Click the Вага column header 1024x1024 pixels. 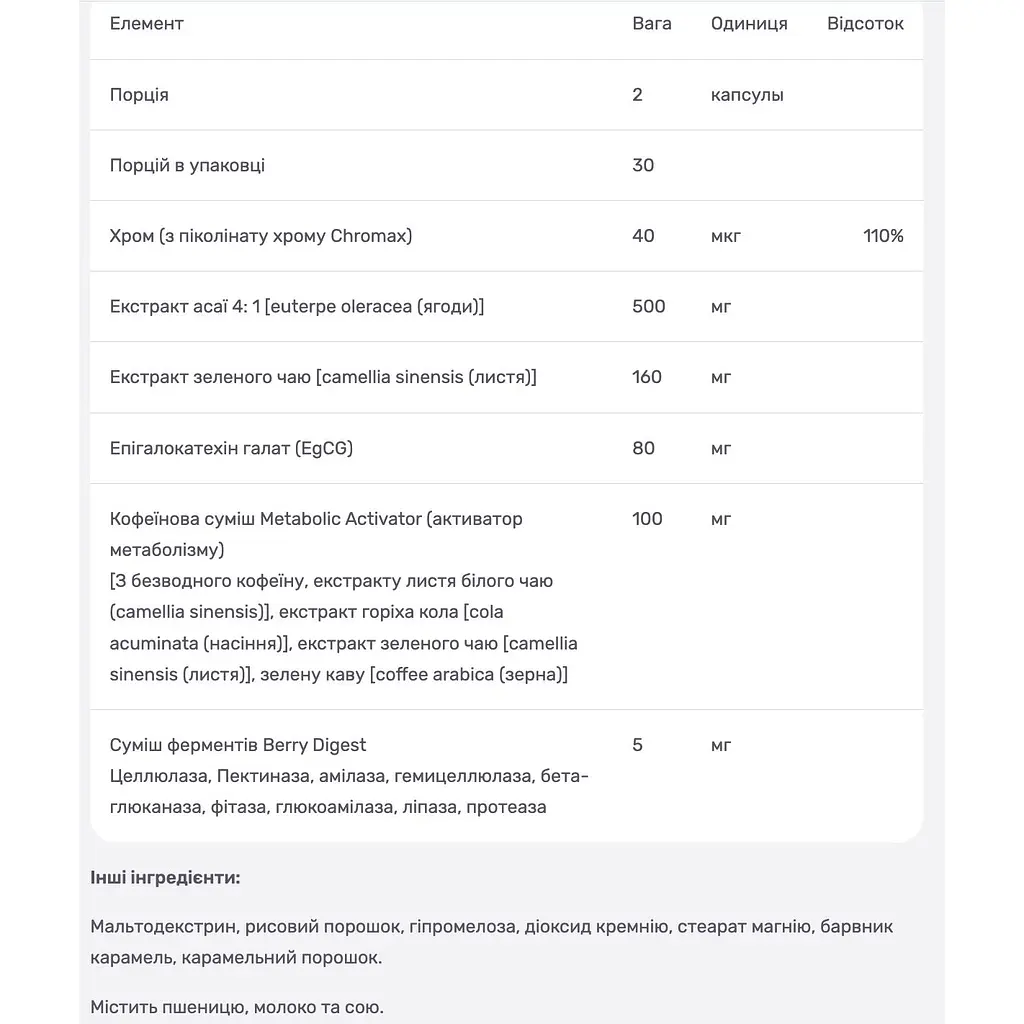pyautogui.click(x=652, y=24)
